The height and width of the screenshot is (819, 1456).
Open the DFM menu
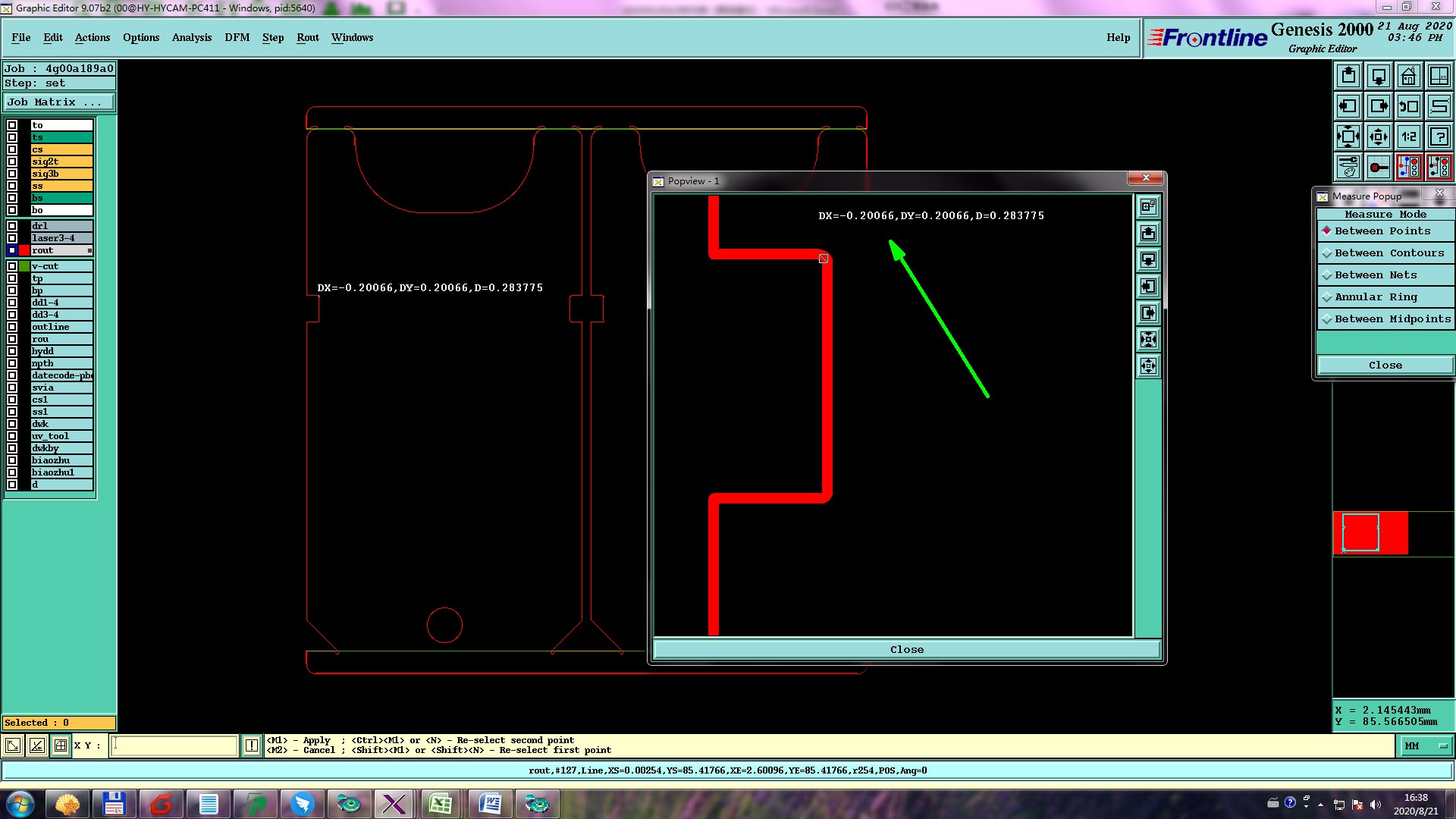point(237,37)
